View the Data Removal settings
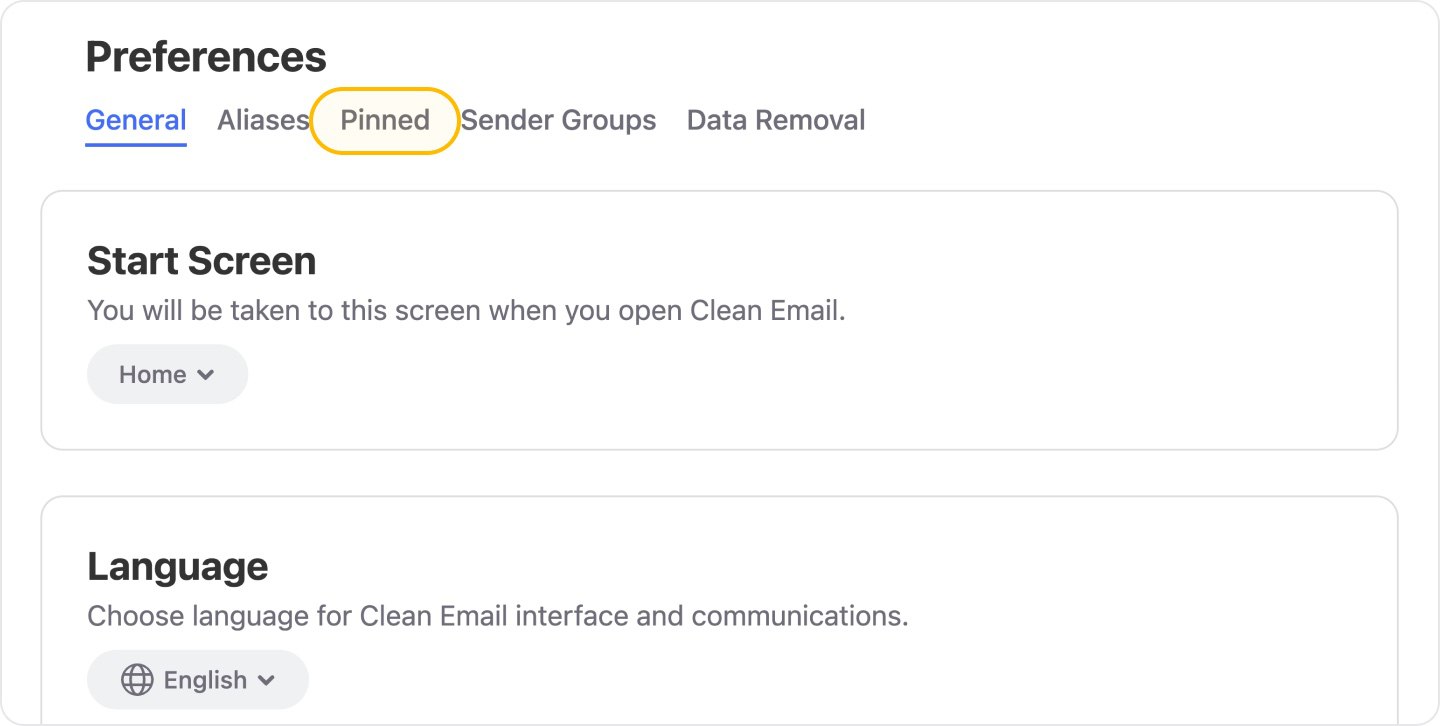 pyautogui.click(x=775, y=120)
